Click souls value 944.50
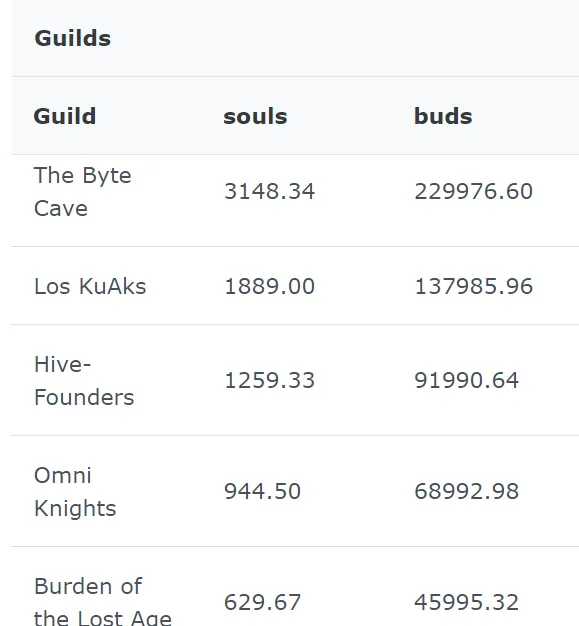This screenshot has width=579, height=626. coord(262,491)
